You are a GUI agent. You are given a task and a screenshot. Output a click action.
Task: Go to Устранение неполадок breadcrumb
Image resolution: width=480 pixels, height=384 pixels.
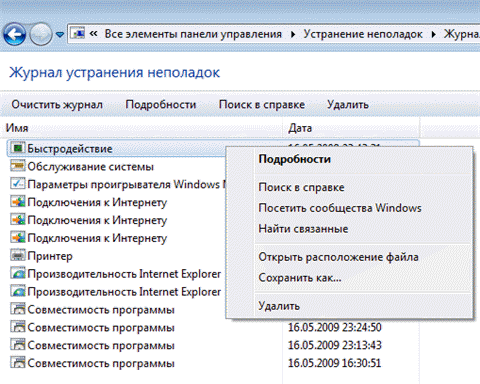tap(363, 34)
